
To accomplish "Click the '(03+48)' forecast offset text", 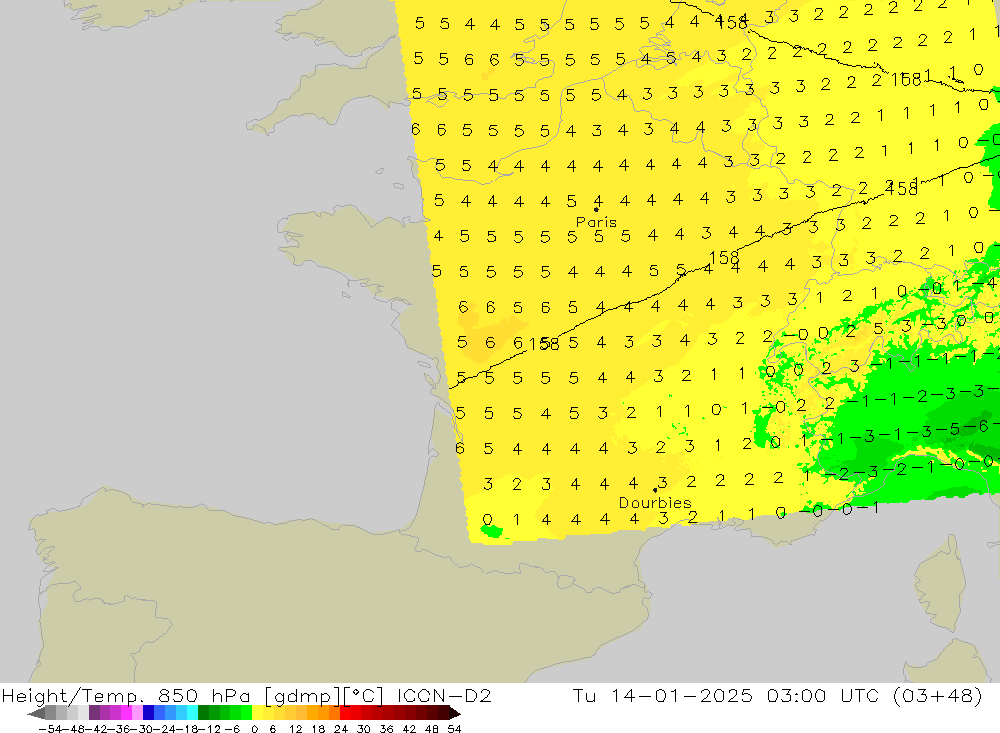I will point(939,695).
